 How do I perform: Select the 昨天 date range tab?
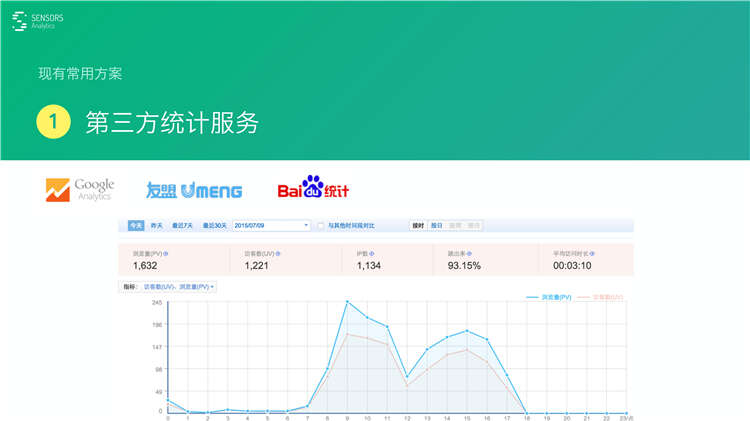(x=157, y=226)
